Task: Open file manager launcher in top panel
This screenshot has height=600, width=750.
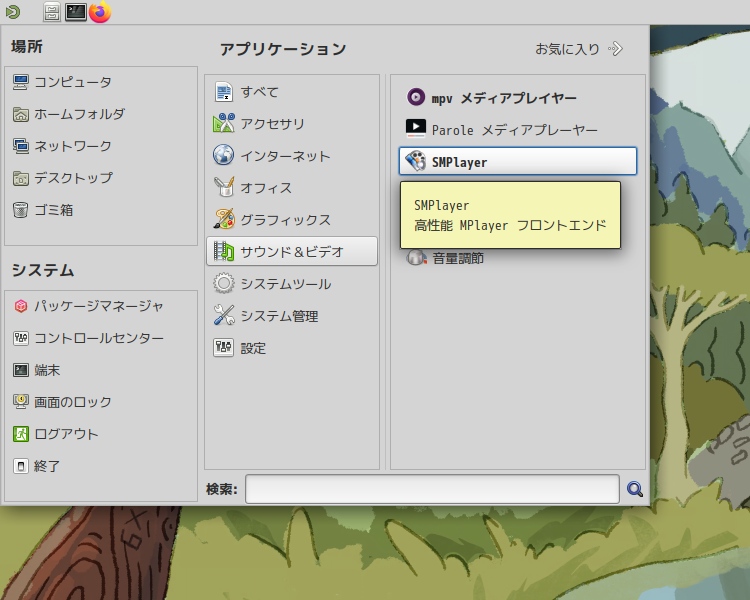Action: tap(52, 12)
